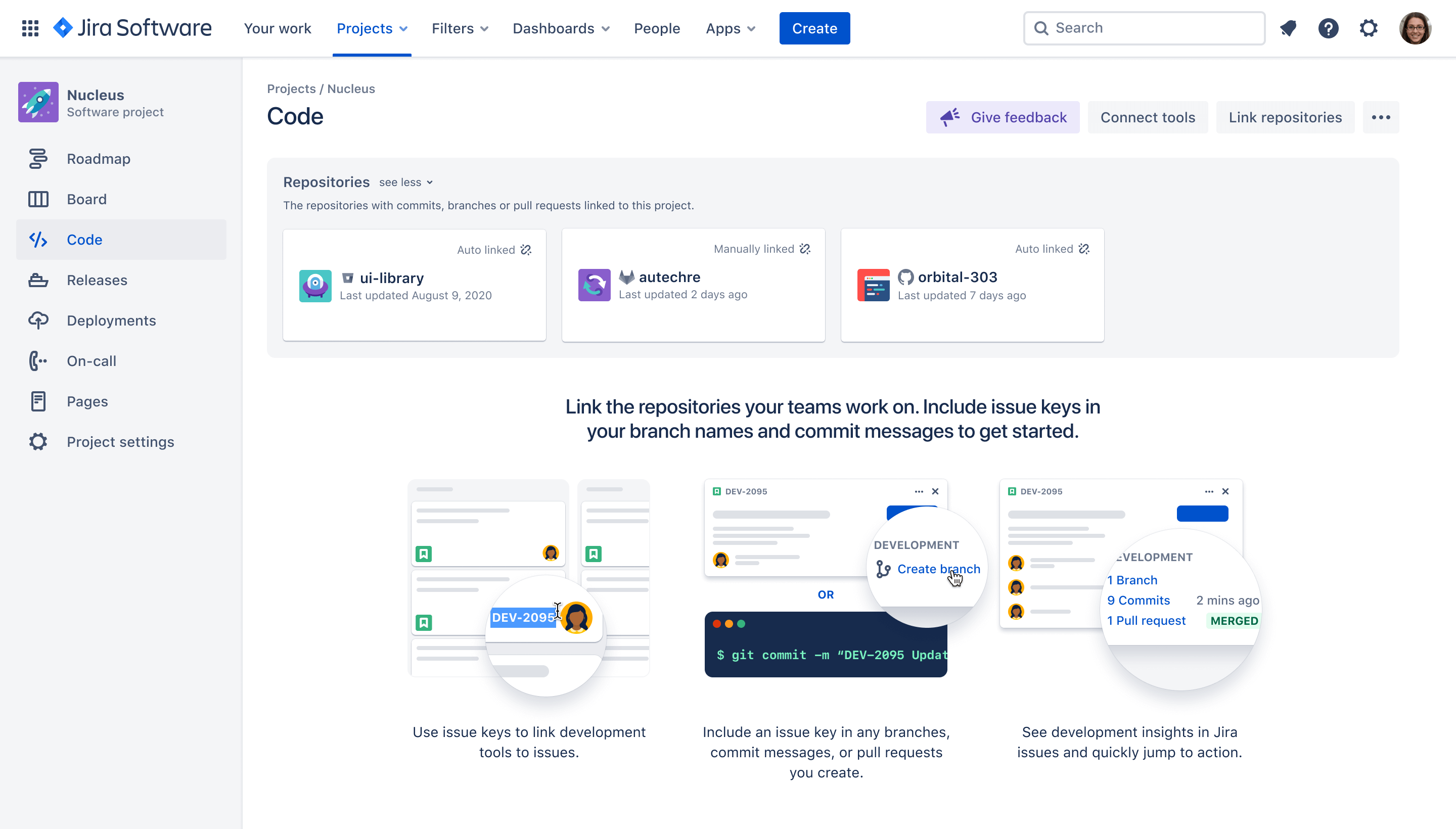Open the Connect tools button
The image size is (1456, 829).
tap(1147, 117)
